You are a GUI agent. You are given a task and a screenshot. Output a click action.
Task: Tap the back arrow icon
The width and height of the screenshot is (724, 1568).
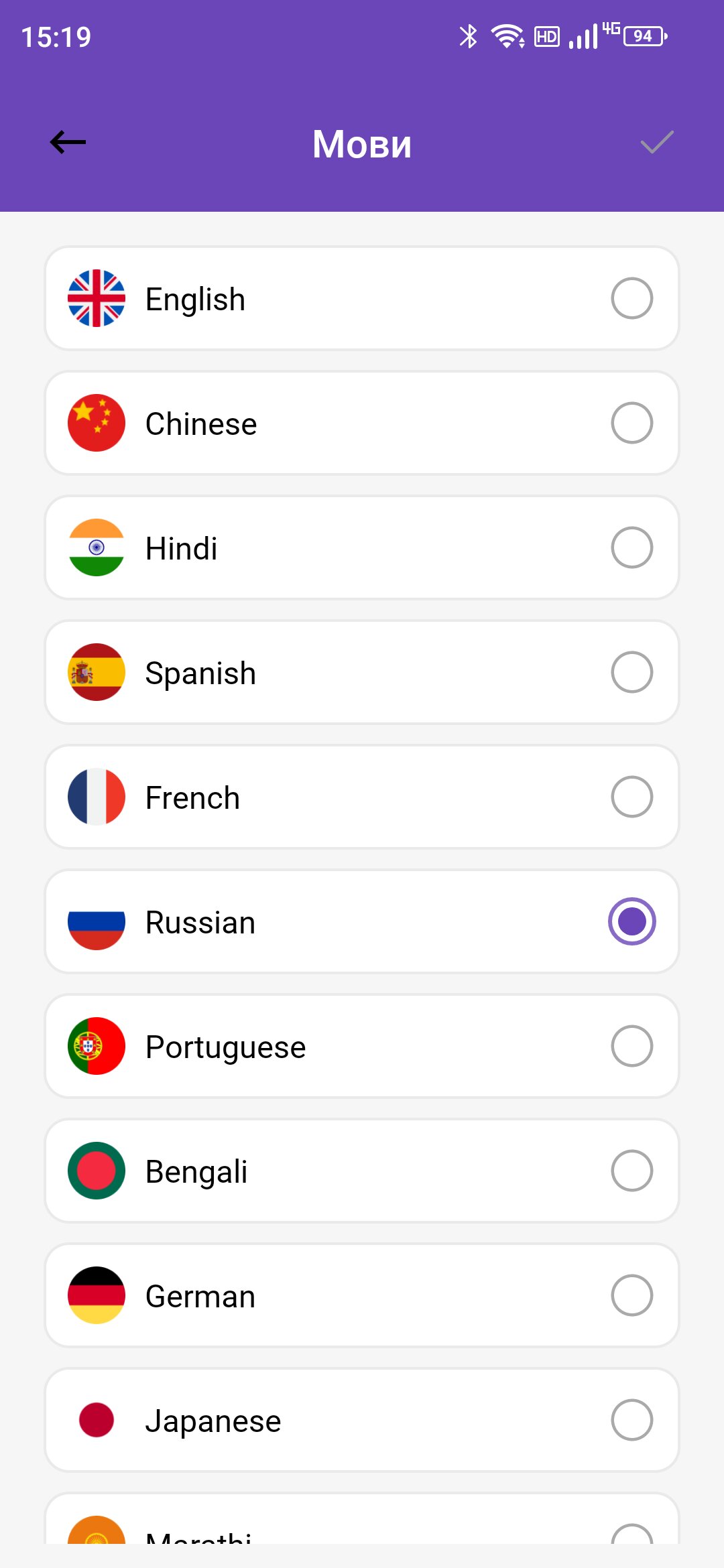pos(68,142)
